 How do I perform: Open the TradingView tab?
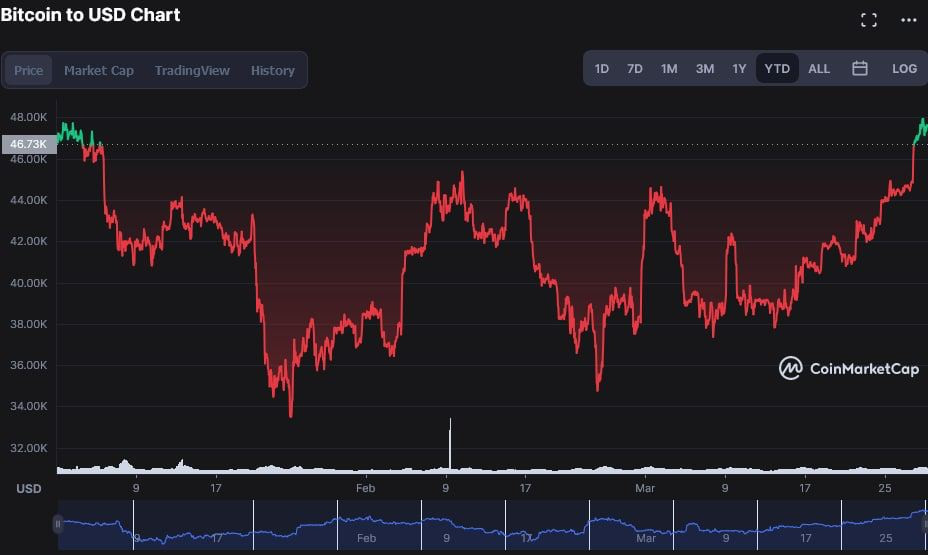coord(192,70)
